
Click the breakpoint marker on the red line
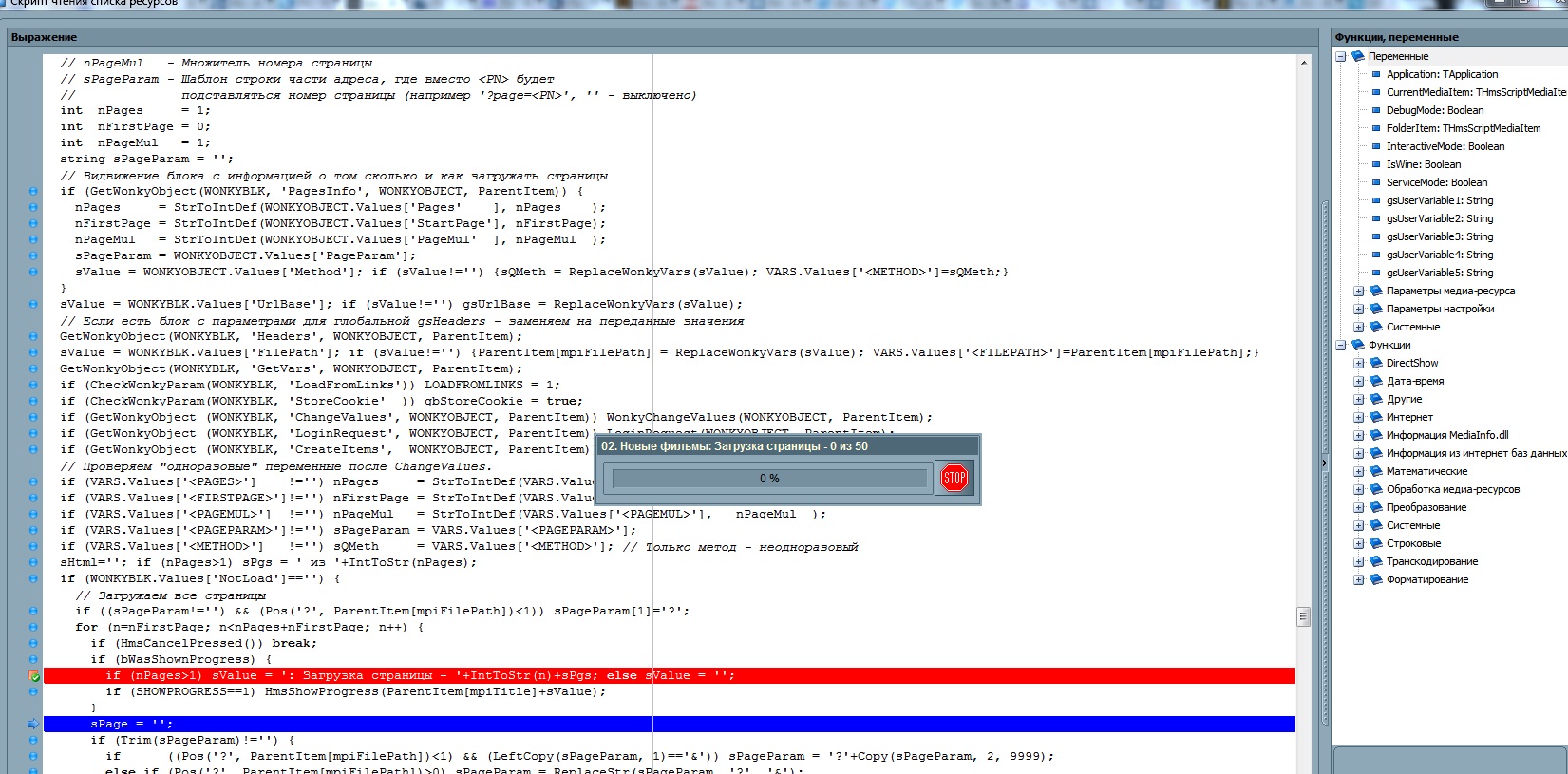33,676
